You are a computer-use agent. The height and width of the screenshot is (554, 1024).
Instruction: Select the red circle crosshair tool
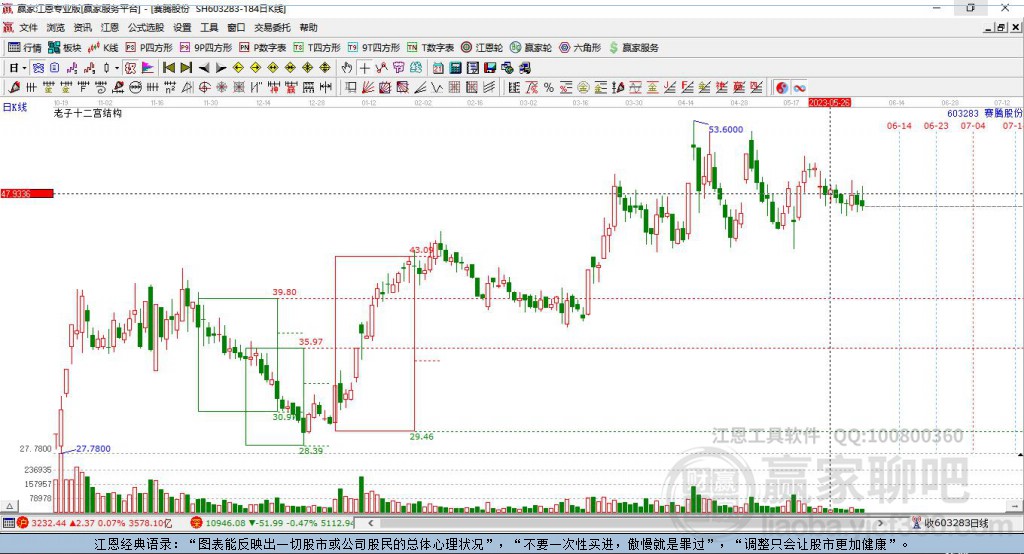tap(204, 88)
